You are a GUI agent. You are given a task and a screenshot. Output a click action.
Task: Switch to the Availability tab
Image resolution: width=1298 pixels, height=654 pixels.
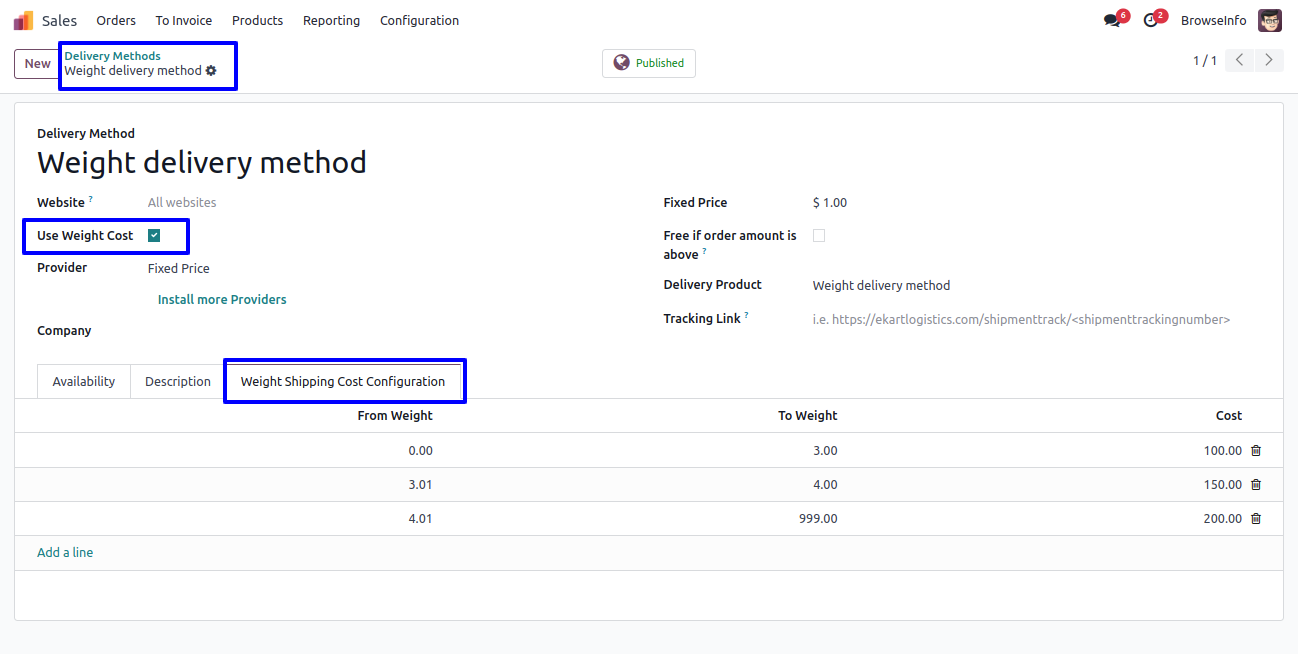click(x=84, y=382)
